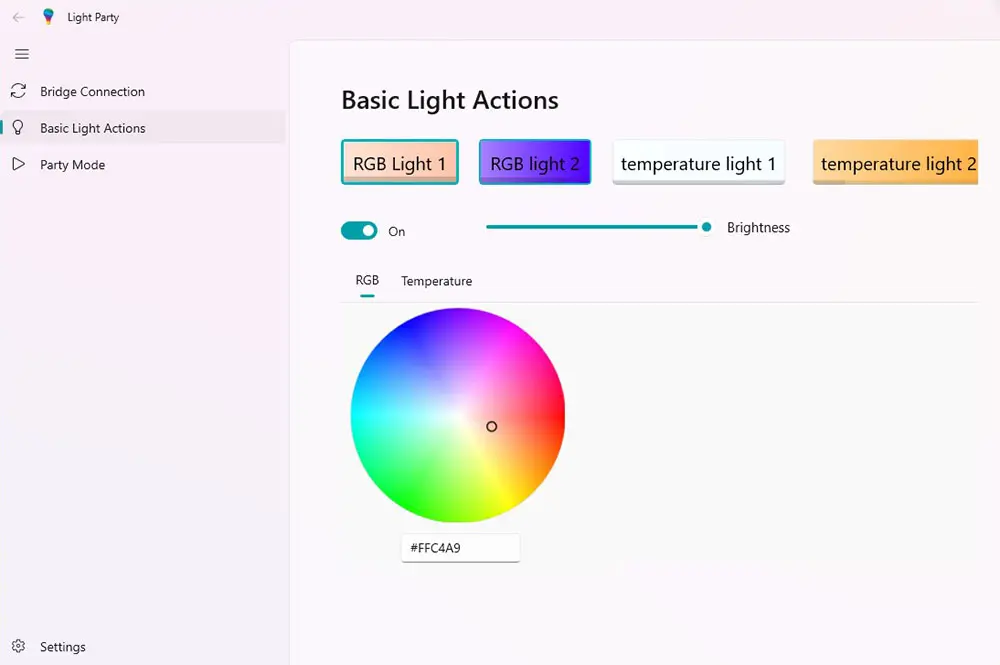Image resolution: width=1000 pixels, height=665 pixels.
Task: Choose temperature light 2
Action: (895, 161)
